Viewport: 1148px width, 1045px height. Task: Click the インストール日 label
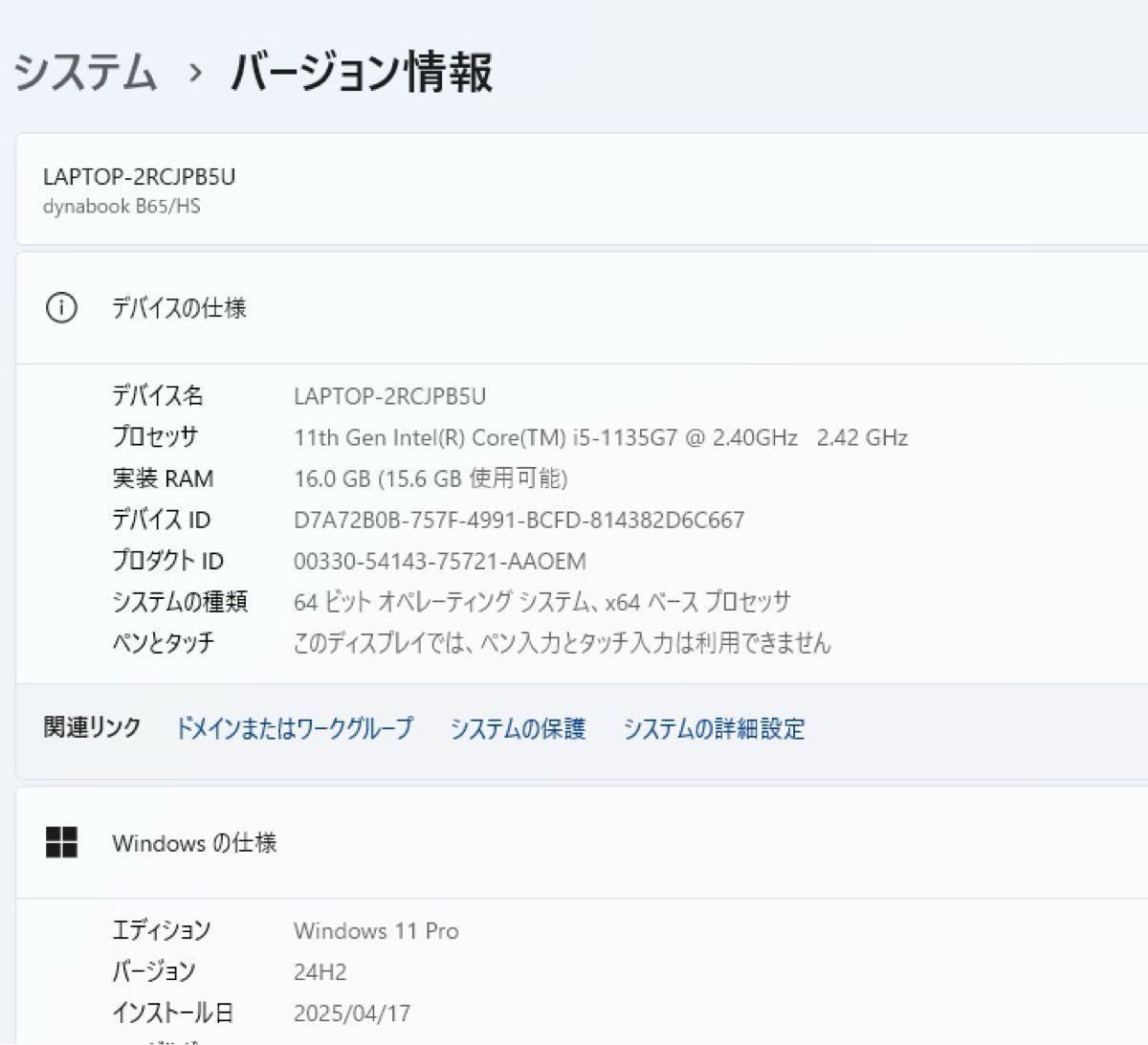(172, 1012)
